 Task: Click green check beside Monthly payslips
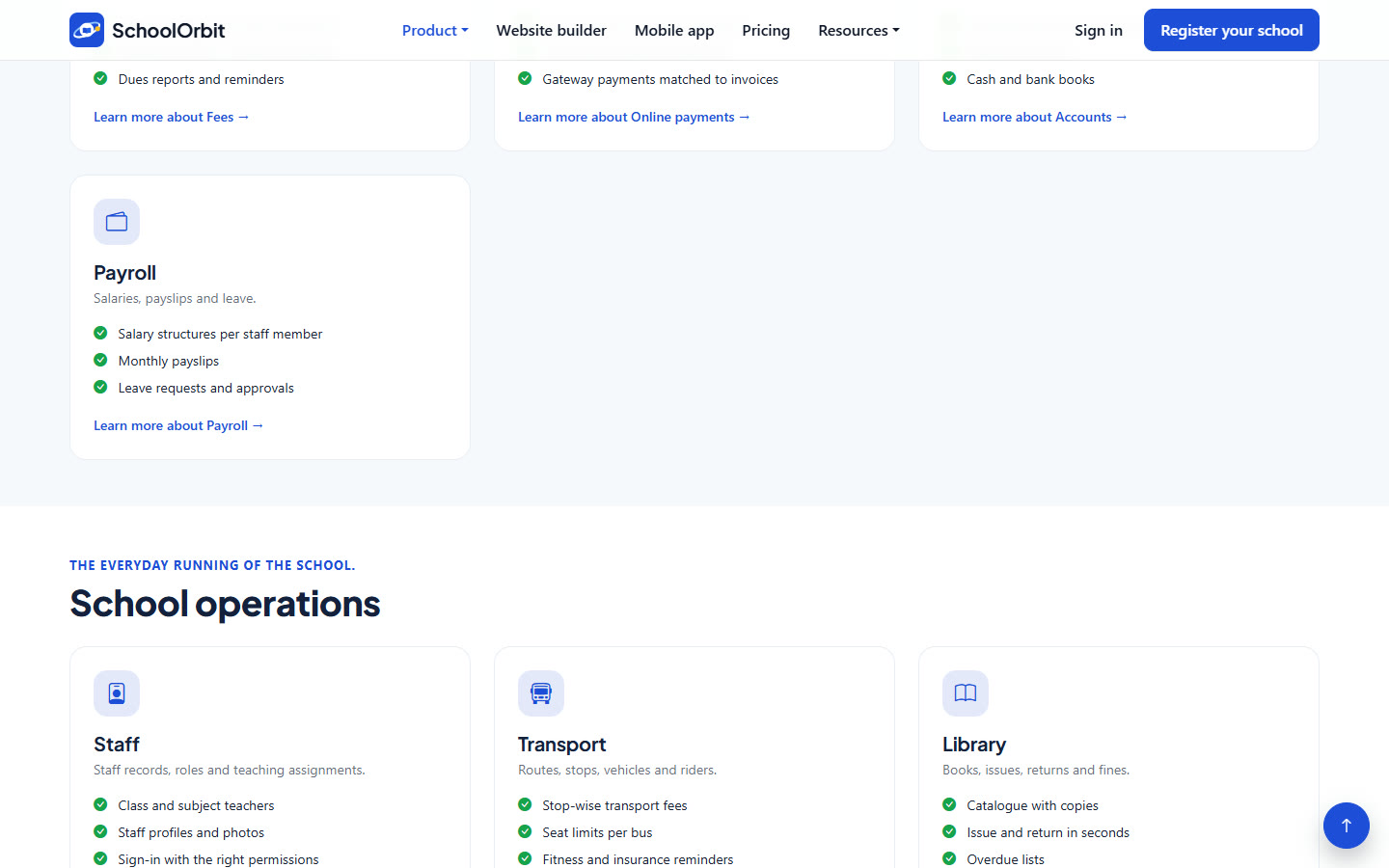pos(100,360)
